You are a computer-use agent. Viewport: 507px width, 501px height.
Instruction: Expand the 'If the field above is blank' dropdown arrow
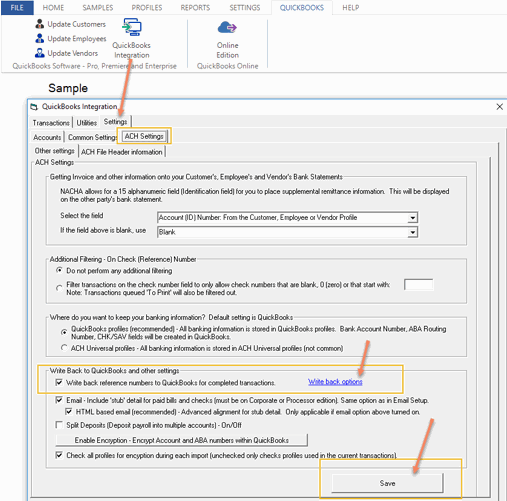413,232
